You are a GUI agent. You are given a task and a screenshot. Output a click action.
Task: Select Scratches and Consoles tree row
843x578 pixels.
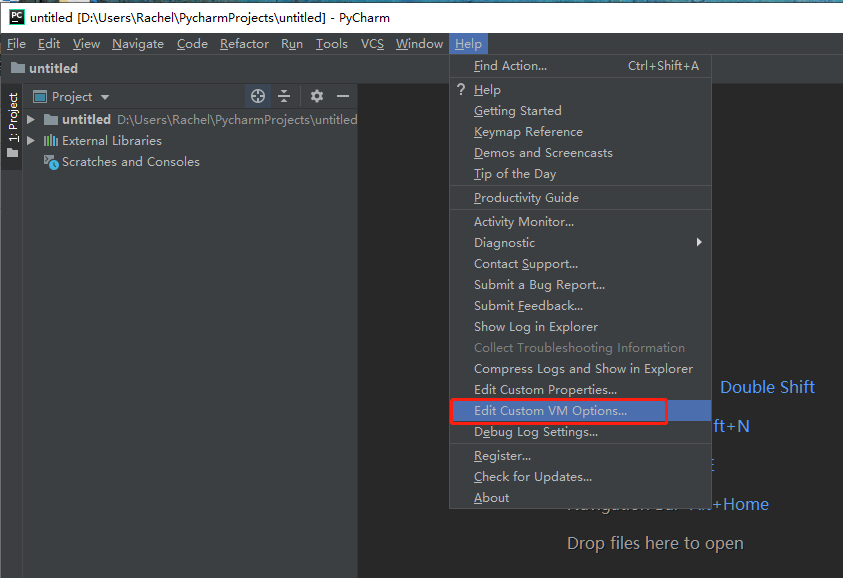(190, 162)
